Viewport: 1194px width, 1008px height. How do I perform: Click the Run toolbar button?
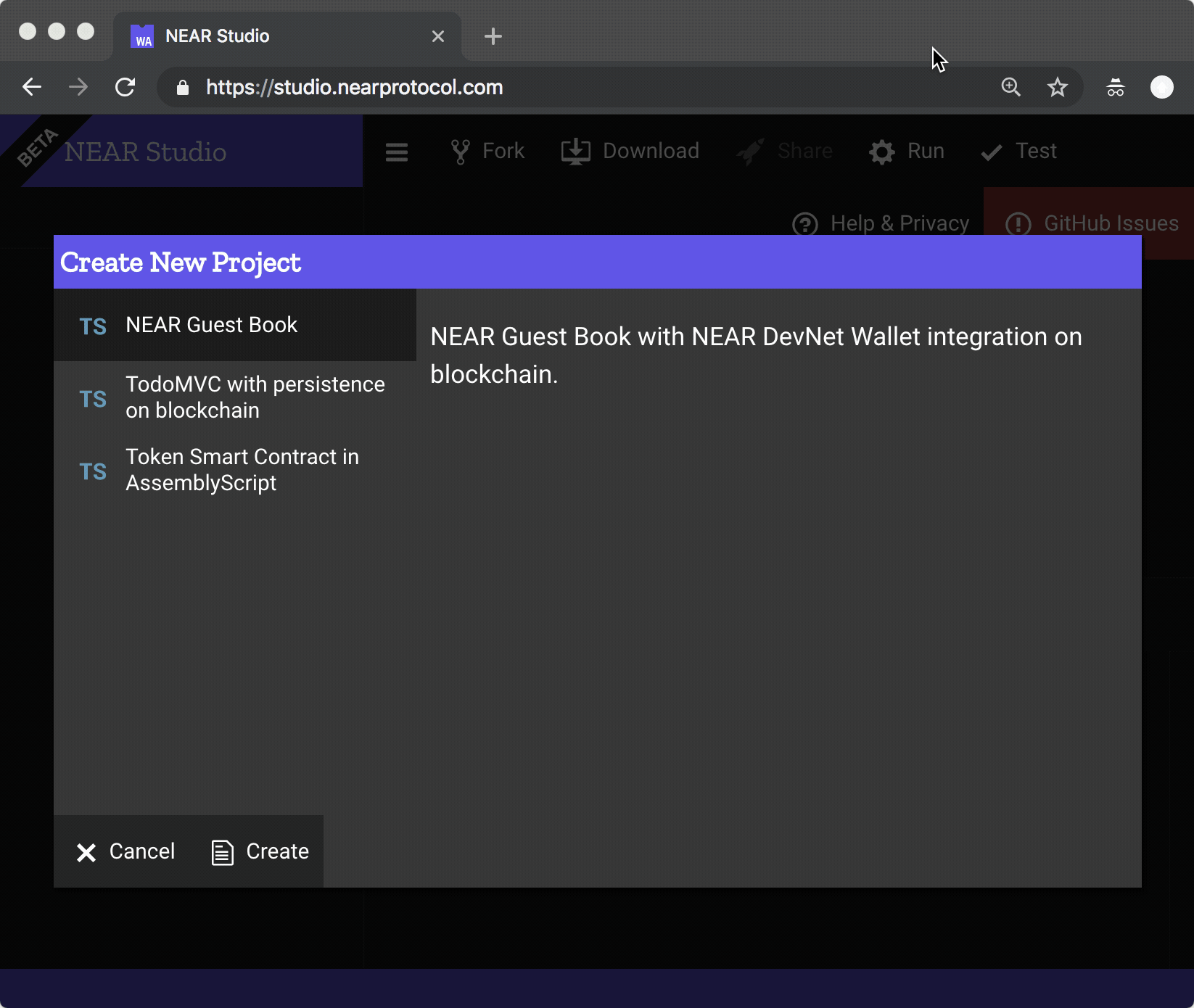(x=907, y=151)
